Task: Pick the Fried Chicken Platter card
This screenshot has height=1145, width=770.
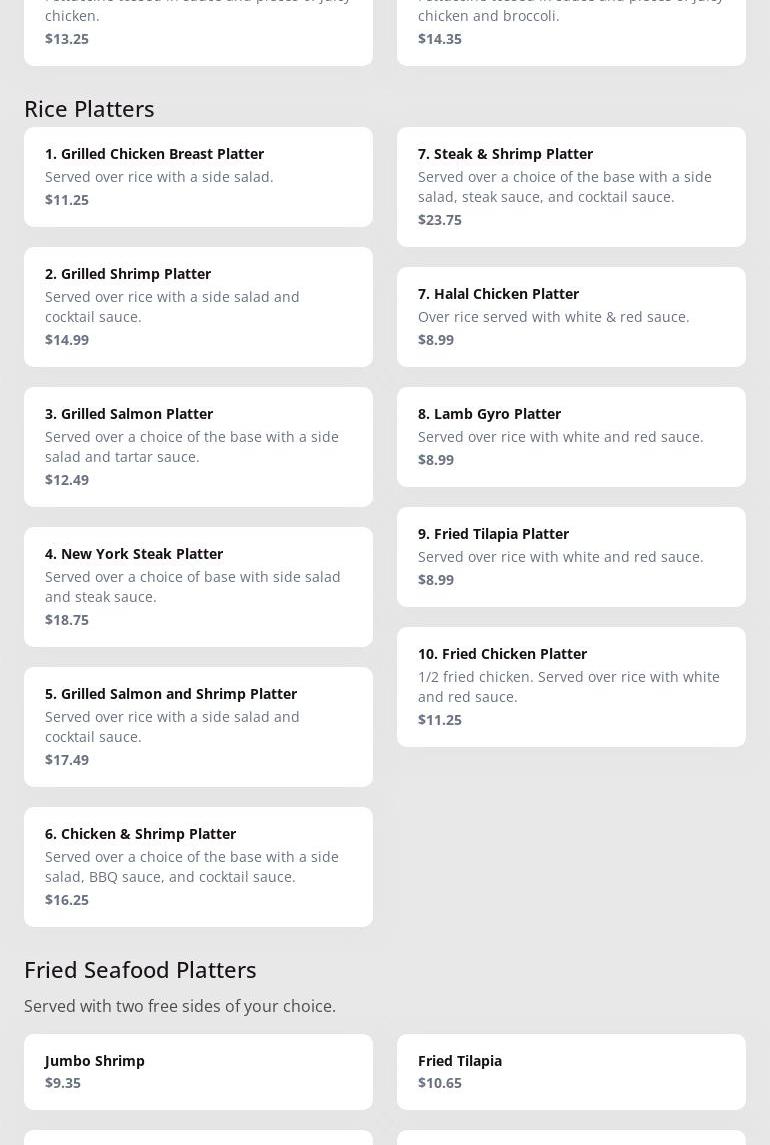Action: 571,686
